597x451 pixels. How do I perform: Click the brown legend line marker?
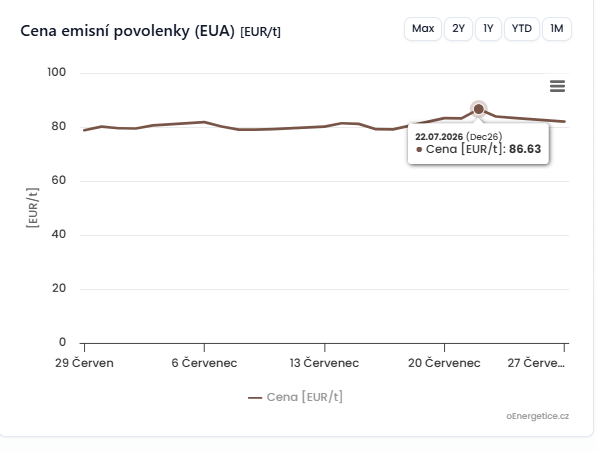pyautogui.click(x=255, y=398)
